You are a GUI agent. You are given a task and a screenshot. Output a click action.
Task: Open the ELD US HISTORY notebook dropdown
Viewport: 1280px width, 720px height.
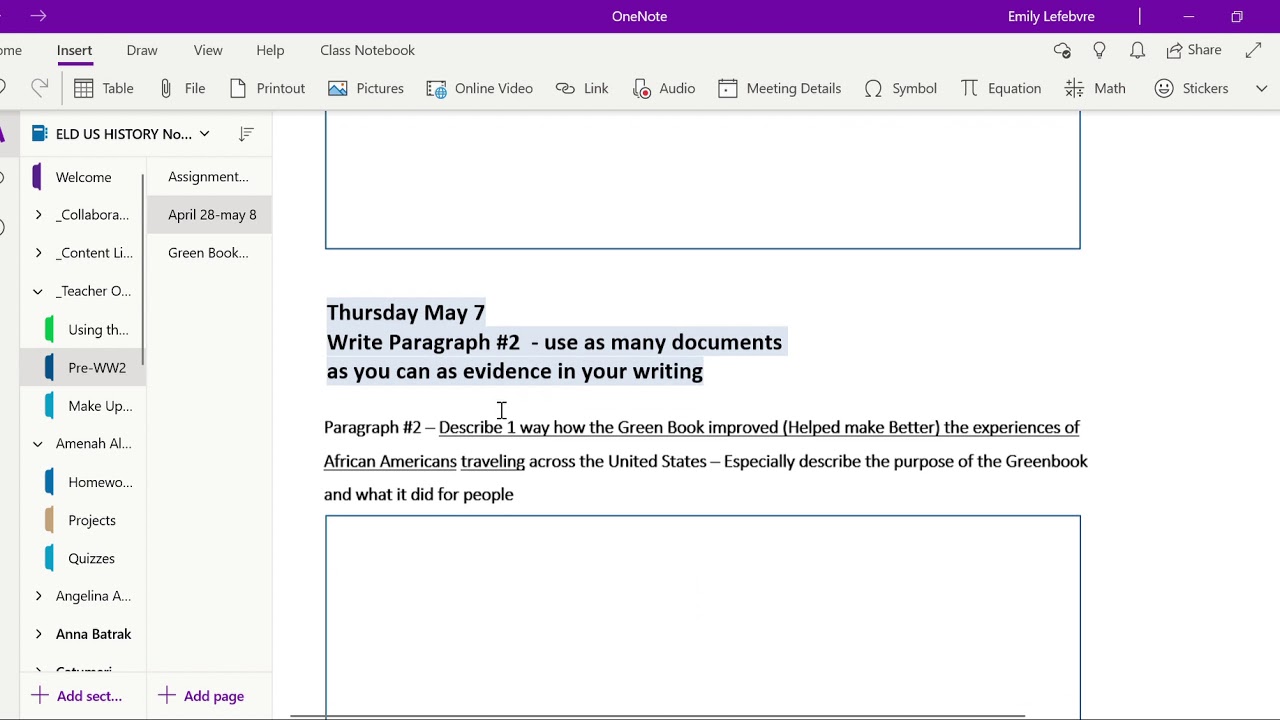pos(204,134)
